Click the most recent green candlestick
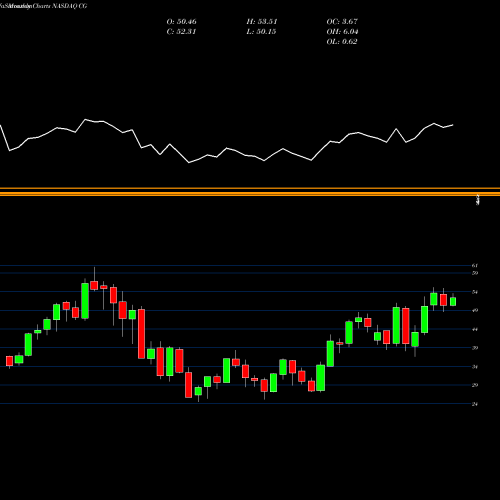Screen dimensions: 500x500 453,301
